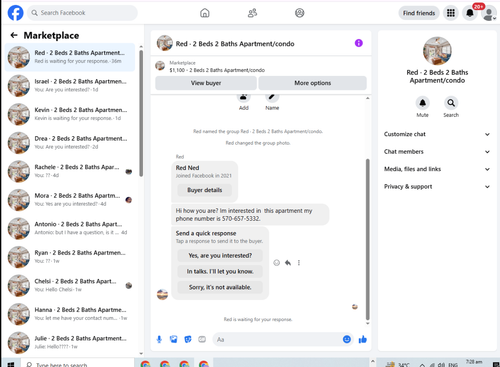
Task: Open Kevin conversation in list
Action: click(70, 114)
